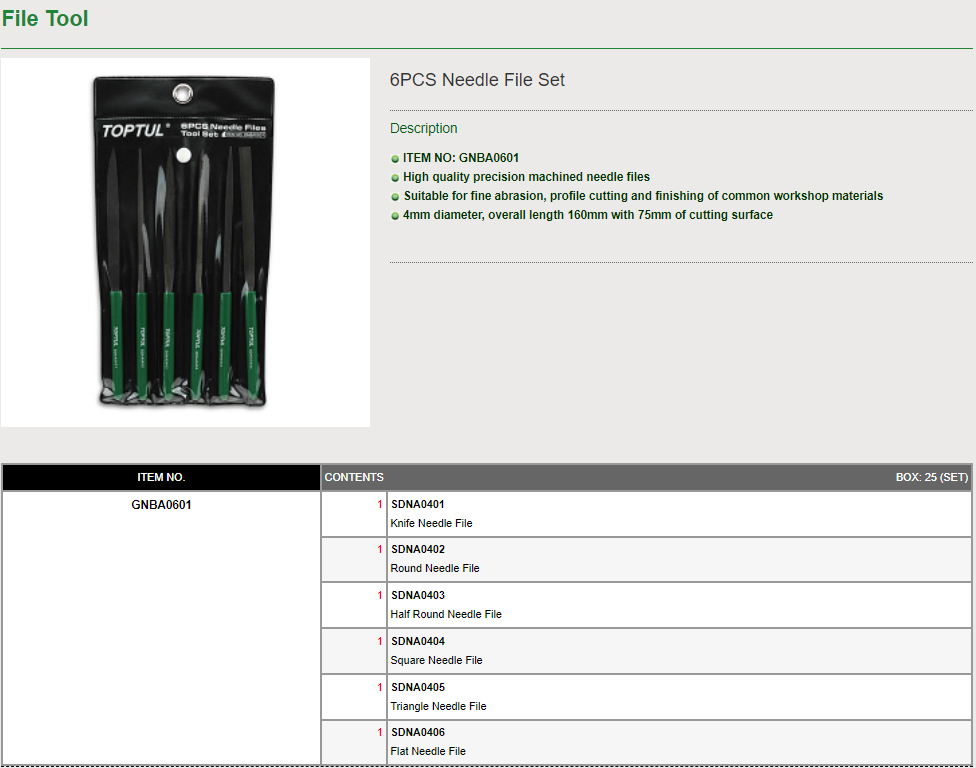This screenshot has height=768, width=976.
Task: Click the 'Flat Needle File' row text
Action: click(428, 751)
